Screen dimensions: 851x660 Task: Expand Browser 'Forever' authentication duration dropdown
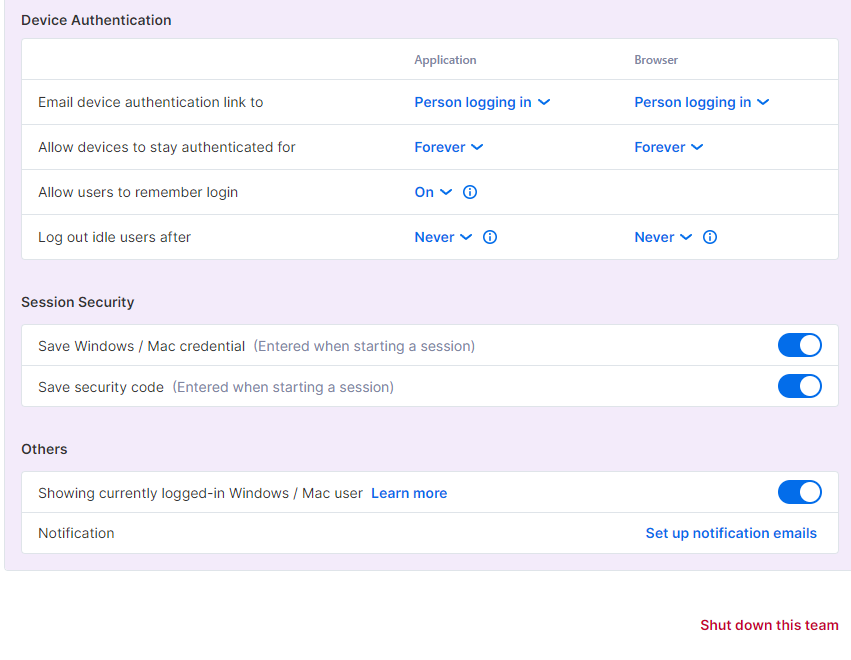(669, 147)
